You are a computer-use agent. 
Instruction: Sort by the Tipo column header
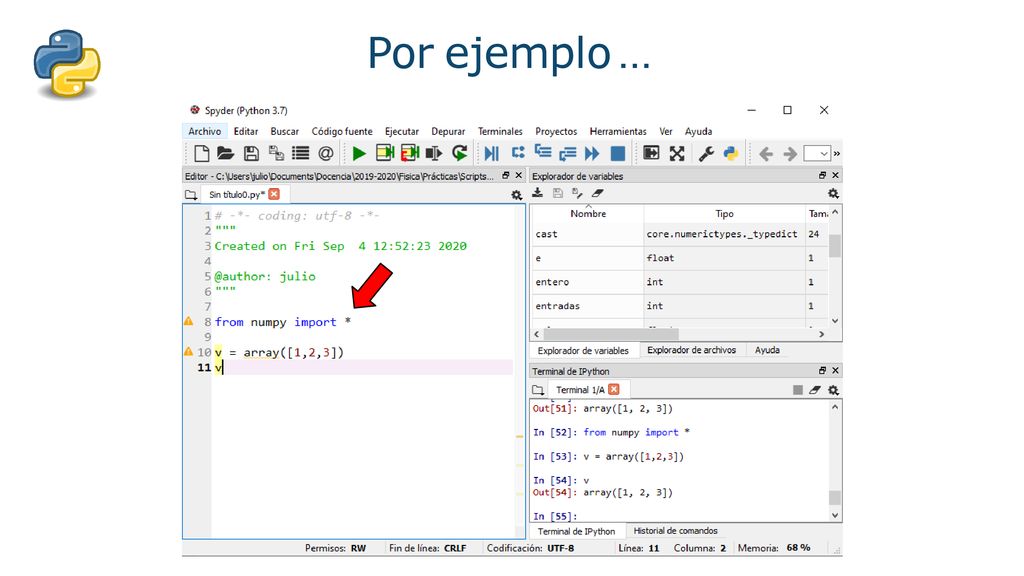pos(724,214)
